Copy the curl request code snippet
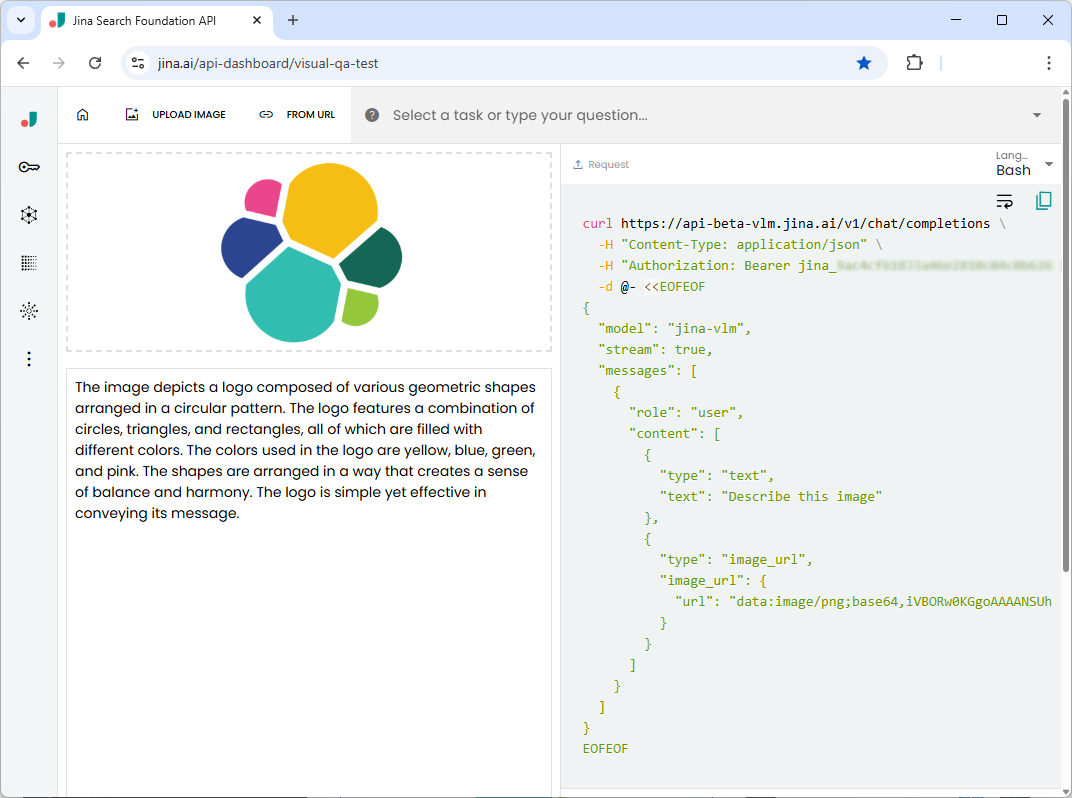The width and height of the screenshot is (1072, 798). (1044, 200)
